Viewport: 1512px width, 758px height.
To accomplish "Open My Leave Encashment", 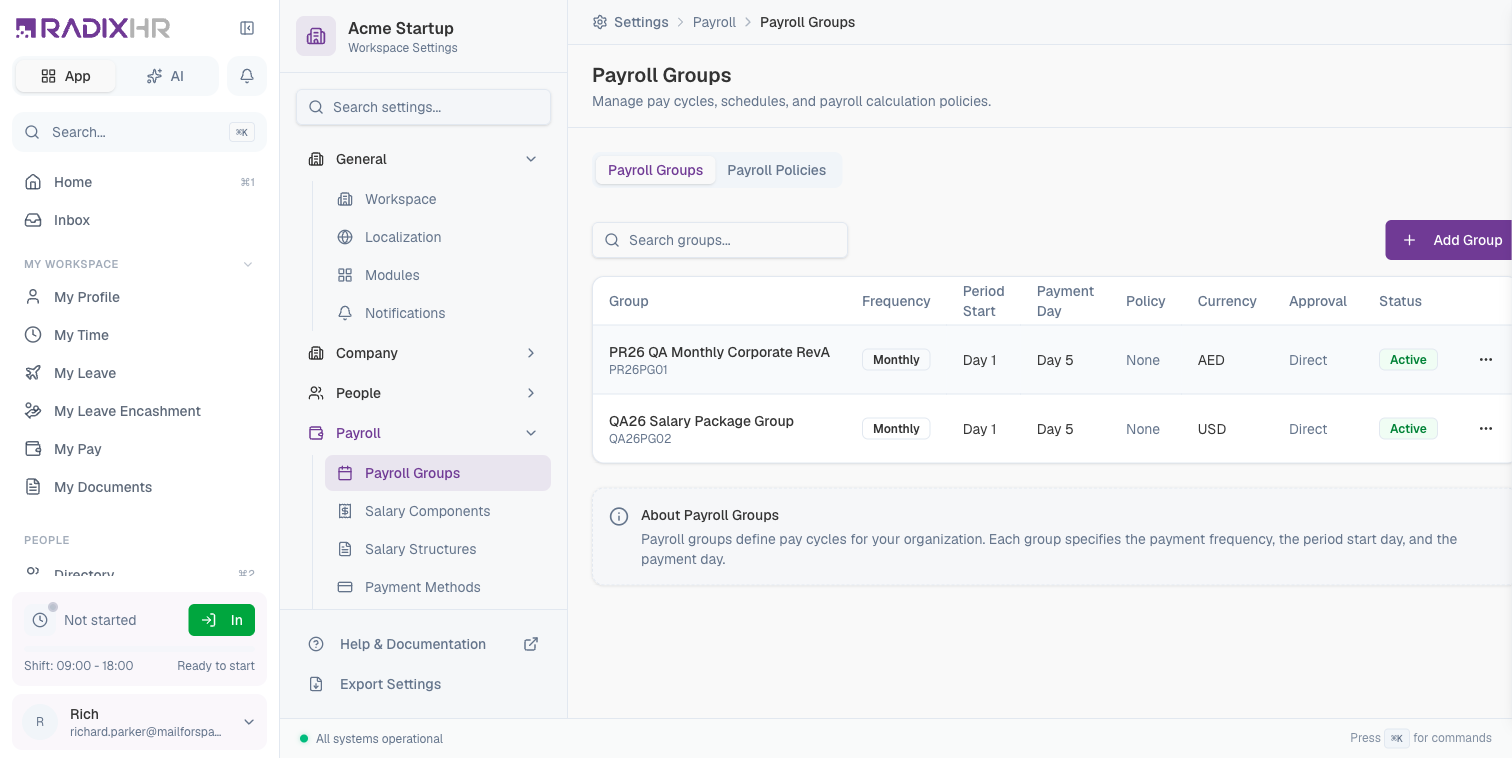I will [x=139, y=411].
